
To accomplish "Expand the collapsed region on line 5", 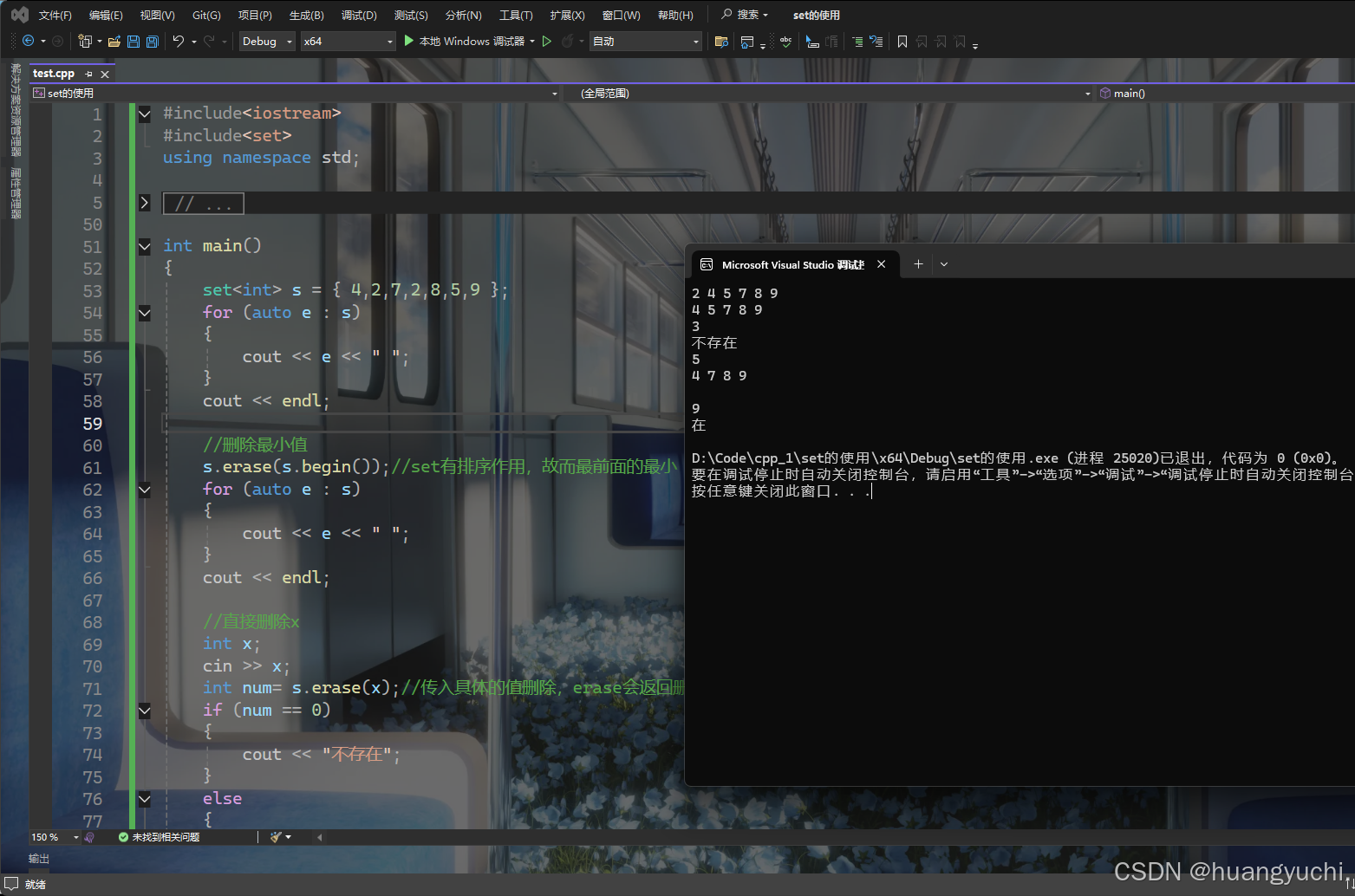I will point(144,202).
